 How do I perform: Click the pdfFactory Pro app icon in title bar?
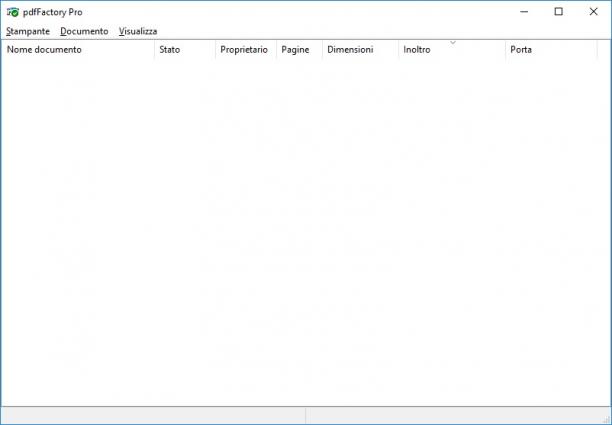click(12, 12)
